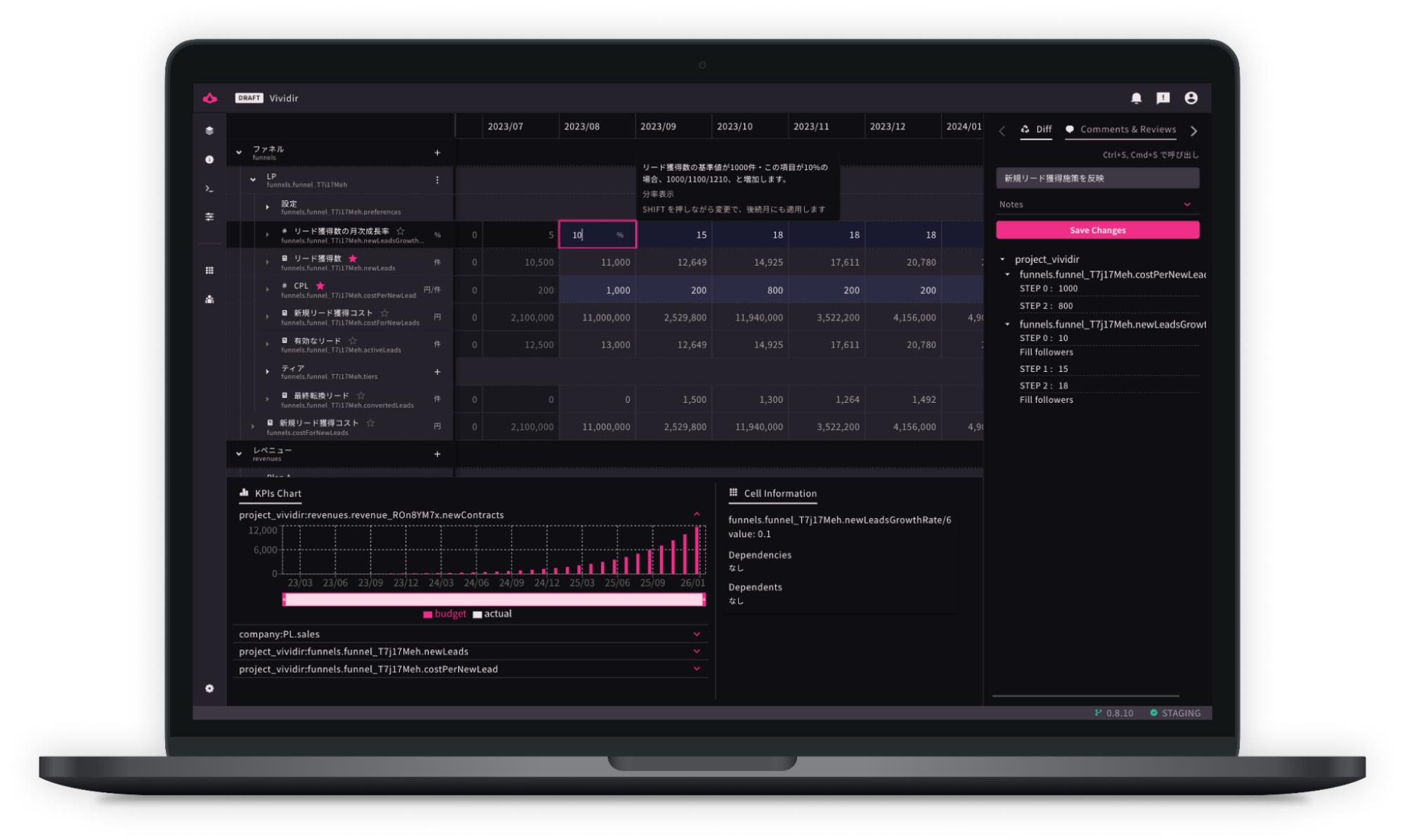Screen dimensions: 1405x840
Task: Click the notifications bell icon
Action: [x=1136, y=98]
